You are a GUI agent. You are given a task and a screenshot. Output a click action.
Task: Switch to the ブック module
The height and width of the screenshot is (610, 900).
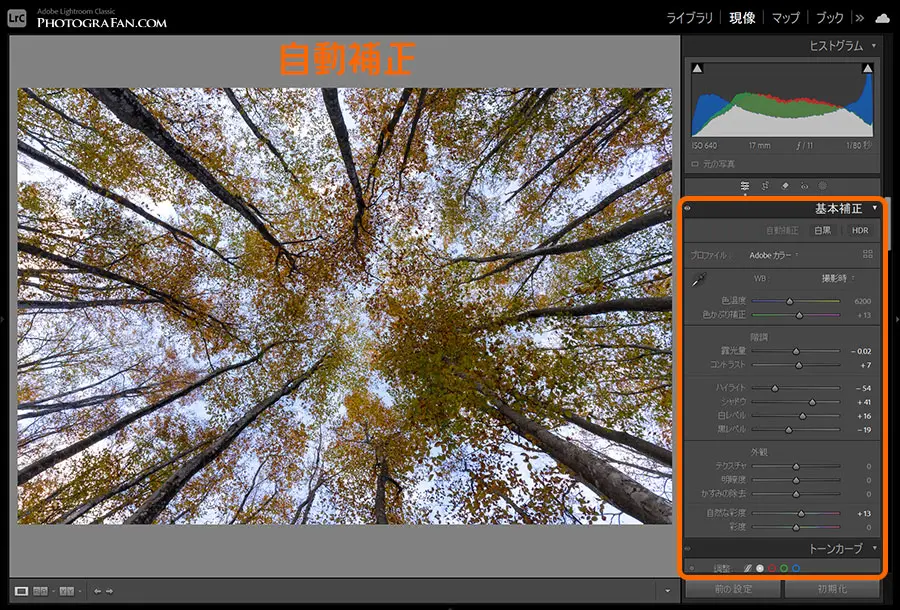pos(829,18)
